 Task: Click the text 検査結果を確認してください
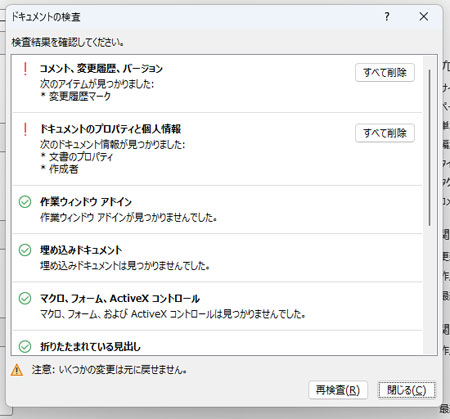tap(68, 42)
